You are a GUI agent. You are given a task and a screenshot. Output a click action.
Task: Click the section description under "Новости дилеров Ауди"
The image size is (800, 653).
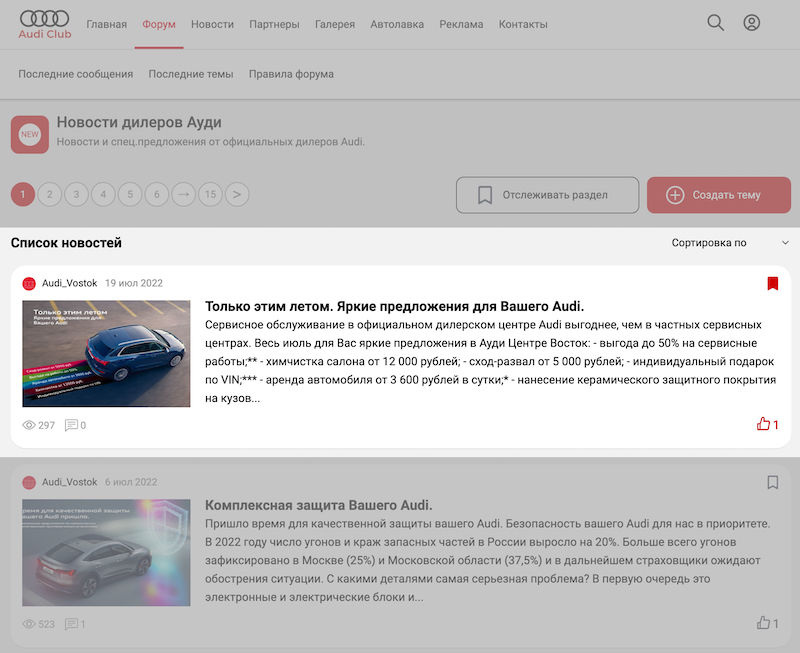pos(211,142)
